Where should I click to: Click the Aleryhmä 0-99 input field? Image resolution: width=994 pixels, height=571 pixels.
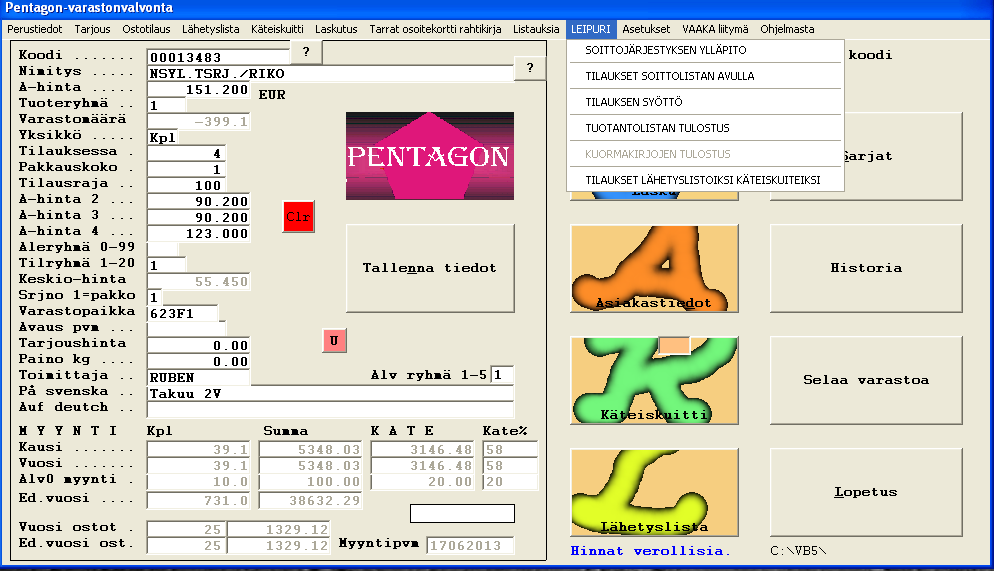pyautogui.click(x=163, y=249)
